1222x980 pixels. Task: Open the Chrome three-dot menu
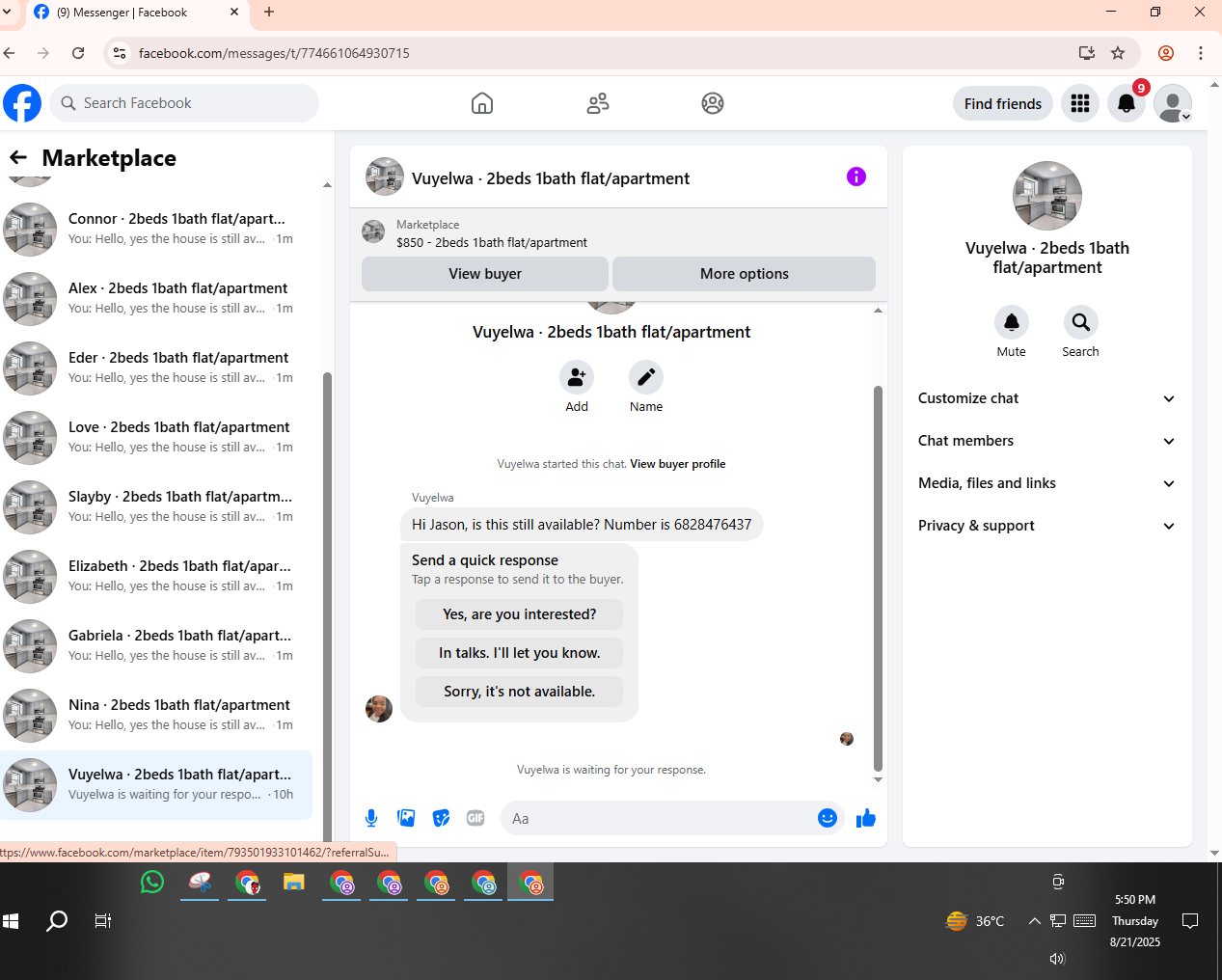pos(1201,53)
